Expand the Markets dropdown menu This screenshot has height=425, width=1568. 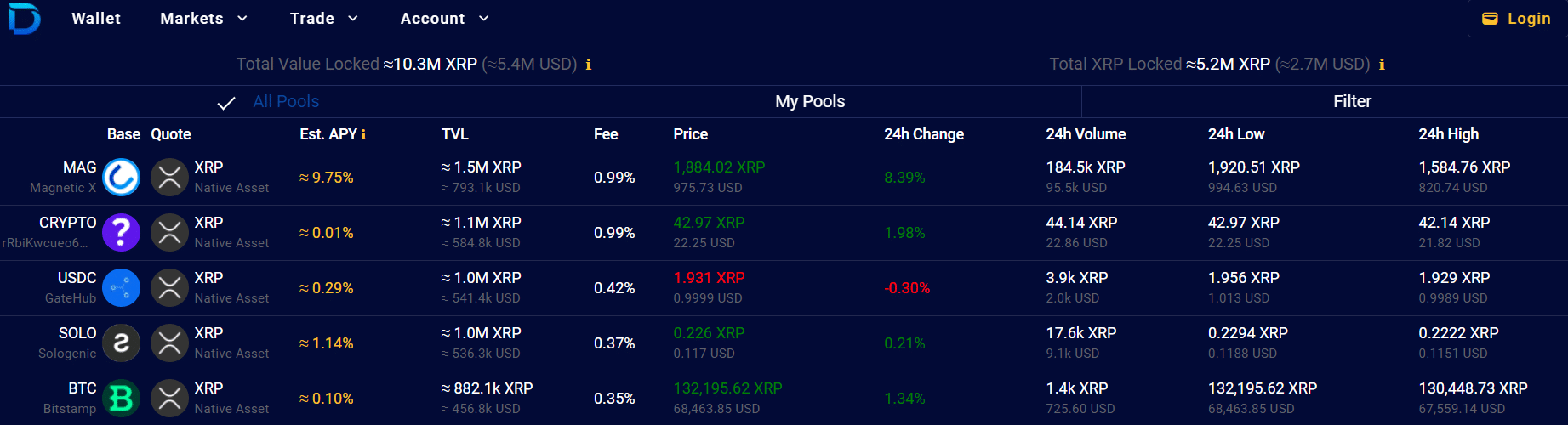(x=203, y=19)
